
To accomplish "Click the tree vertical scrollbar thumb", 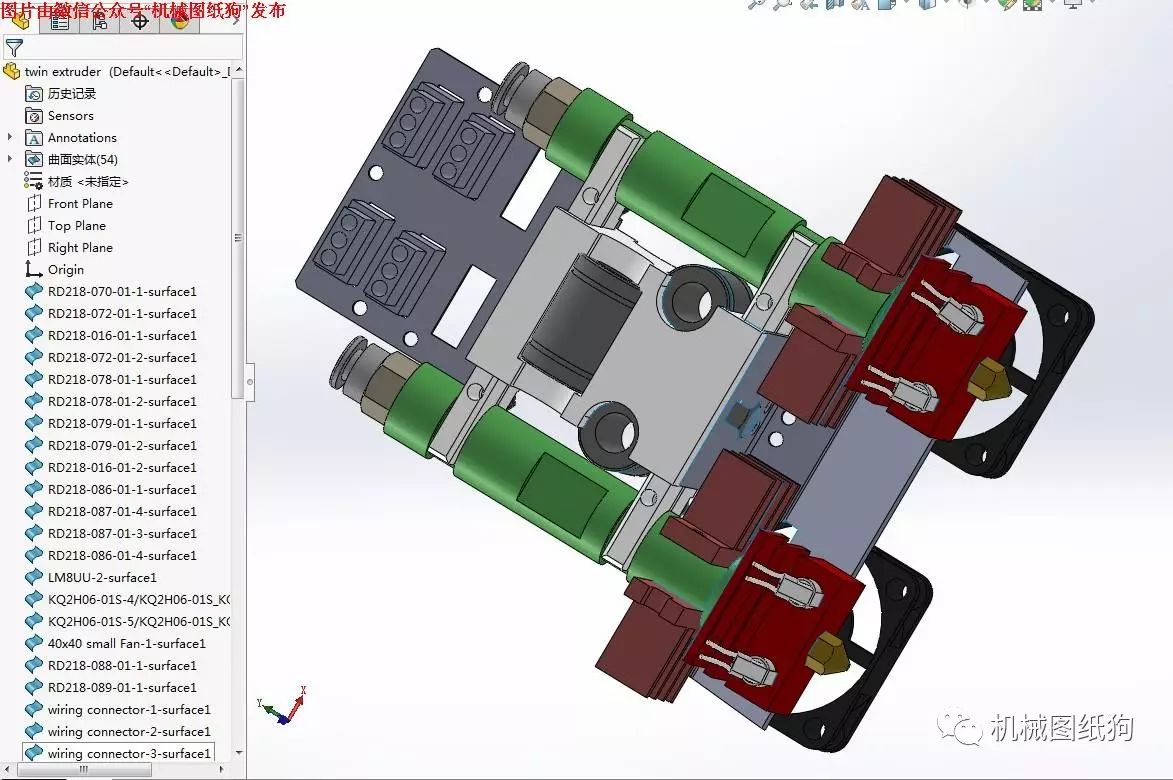I will tap(239, 238).
